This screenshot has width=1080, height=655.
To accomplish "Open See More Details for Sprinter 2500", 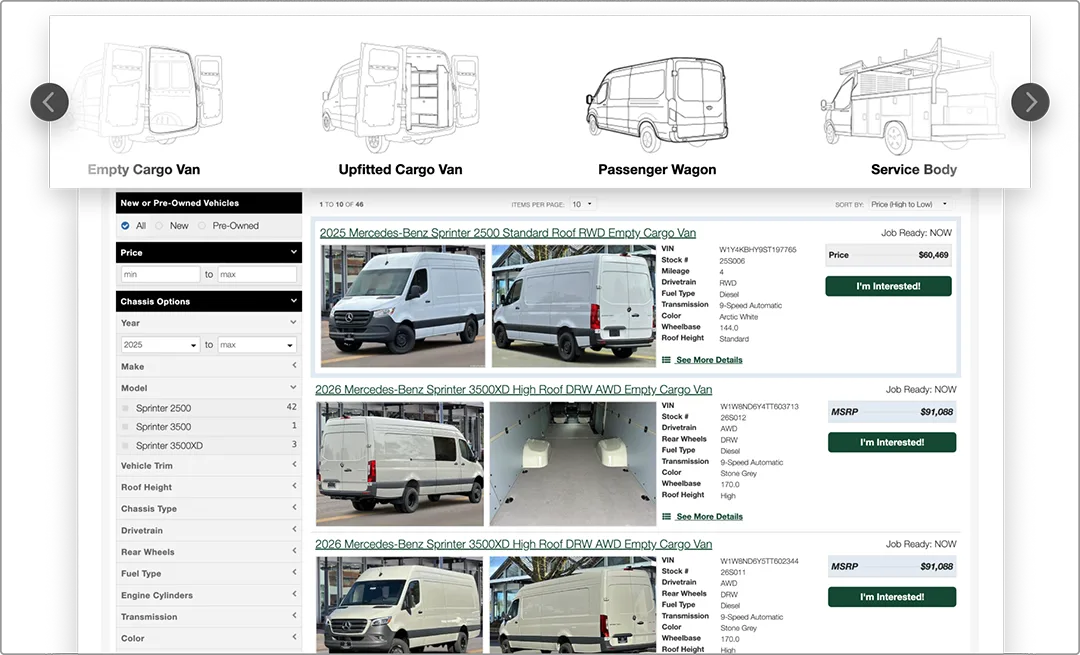I will pos(709,360).
